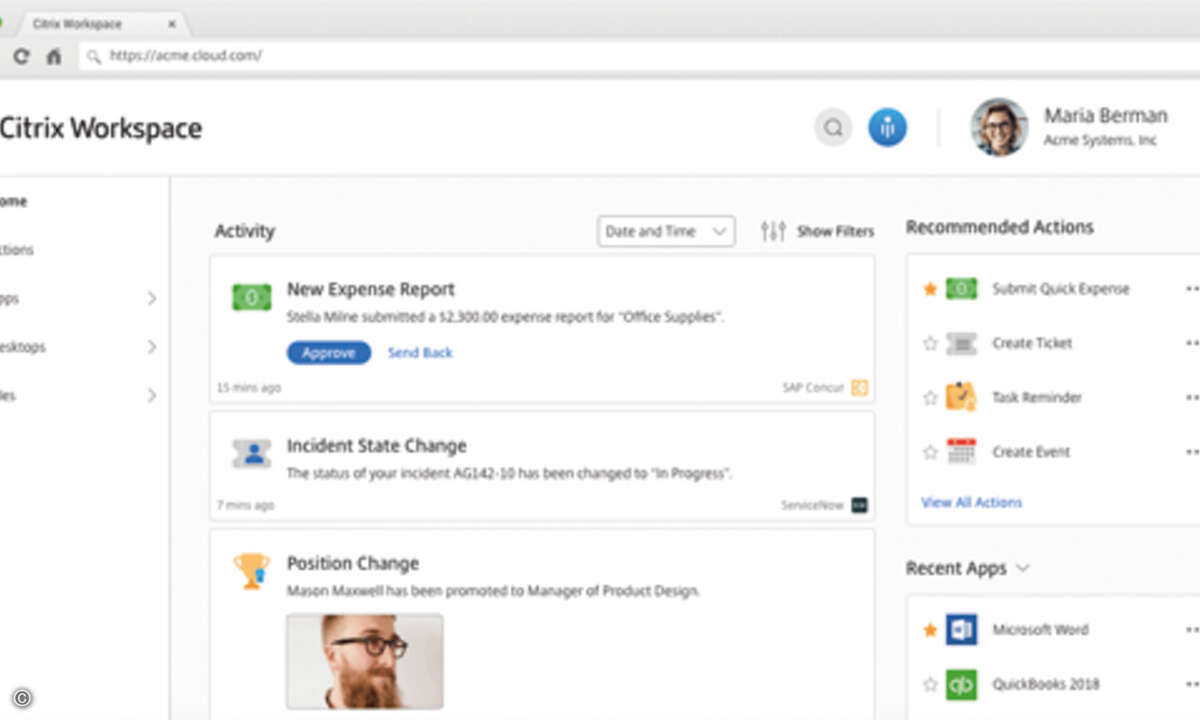Click the "QuickBooks 2018" app name
The image size is (1200, 720).
point(1046,684)
